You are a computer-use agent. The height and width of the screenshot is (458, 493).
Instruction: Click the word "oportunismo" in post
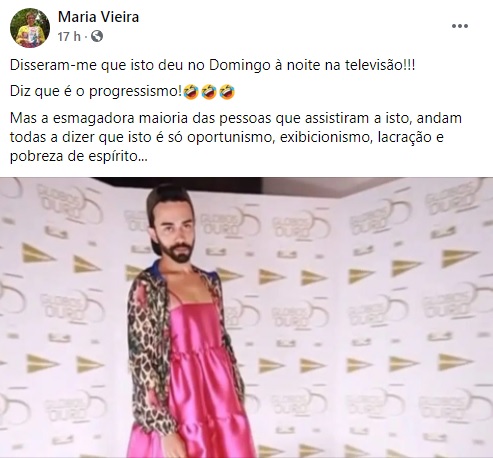pyautogui.click(x=231, y=137)
